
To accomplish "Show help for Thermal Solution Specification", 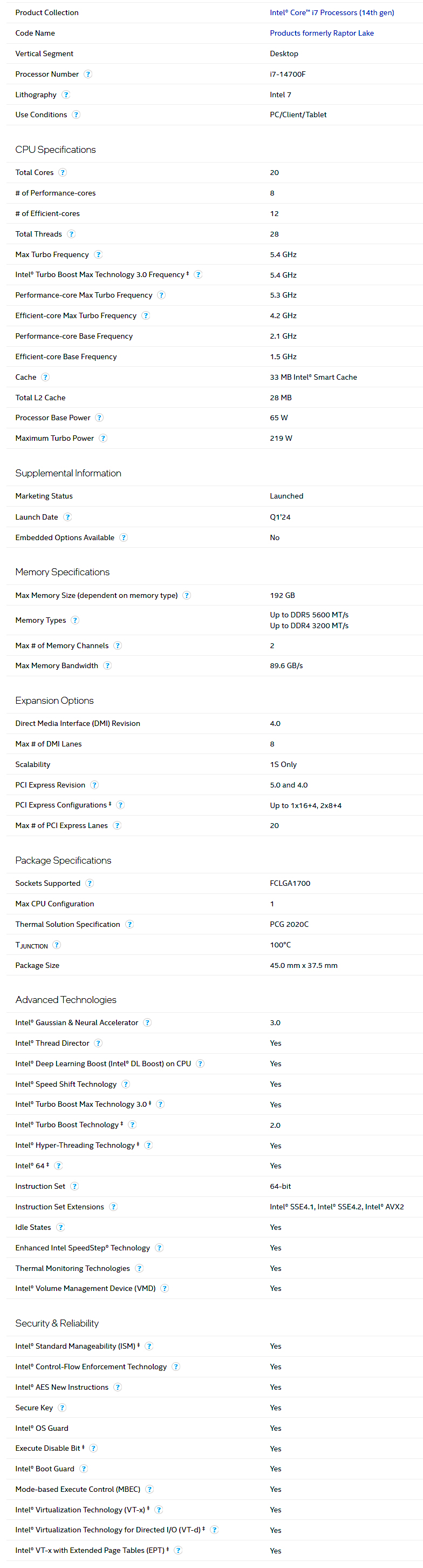I will 129,925.
